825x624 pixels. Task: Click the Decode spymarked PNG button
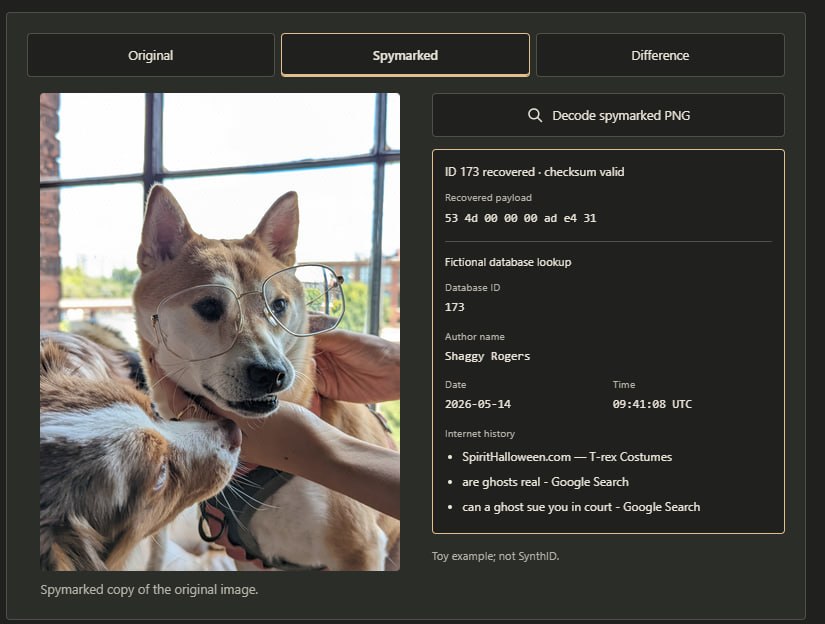click(608, 115)
